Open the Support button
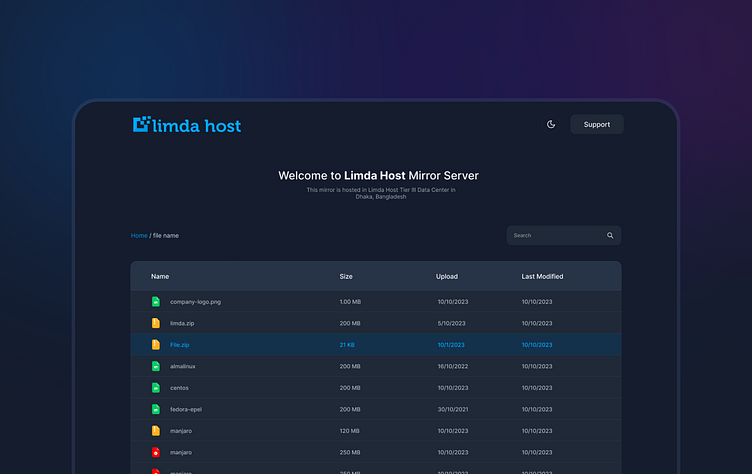The height and width of the screenshot is (474, 752). pyautogui.click(x=597, y=125)
